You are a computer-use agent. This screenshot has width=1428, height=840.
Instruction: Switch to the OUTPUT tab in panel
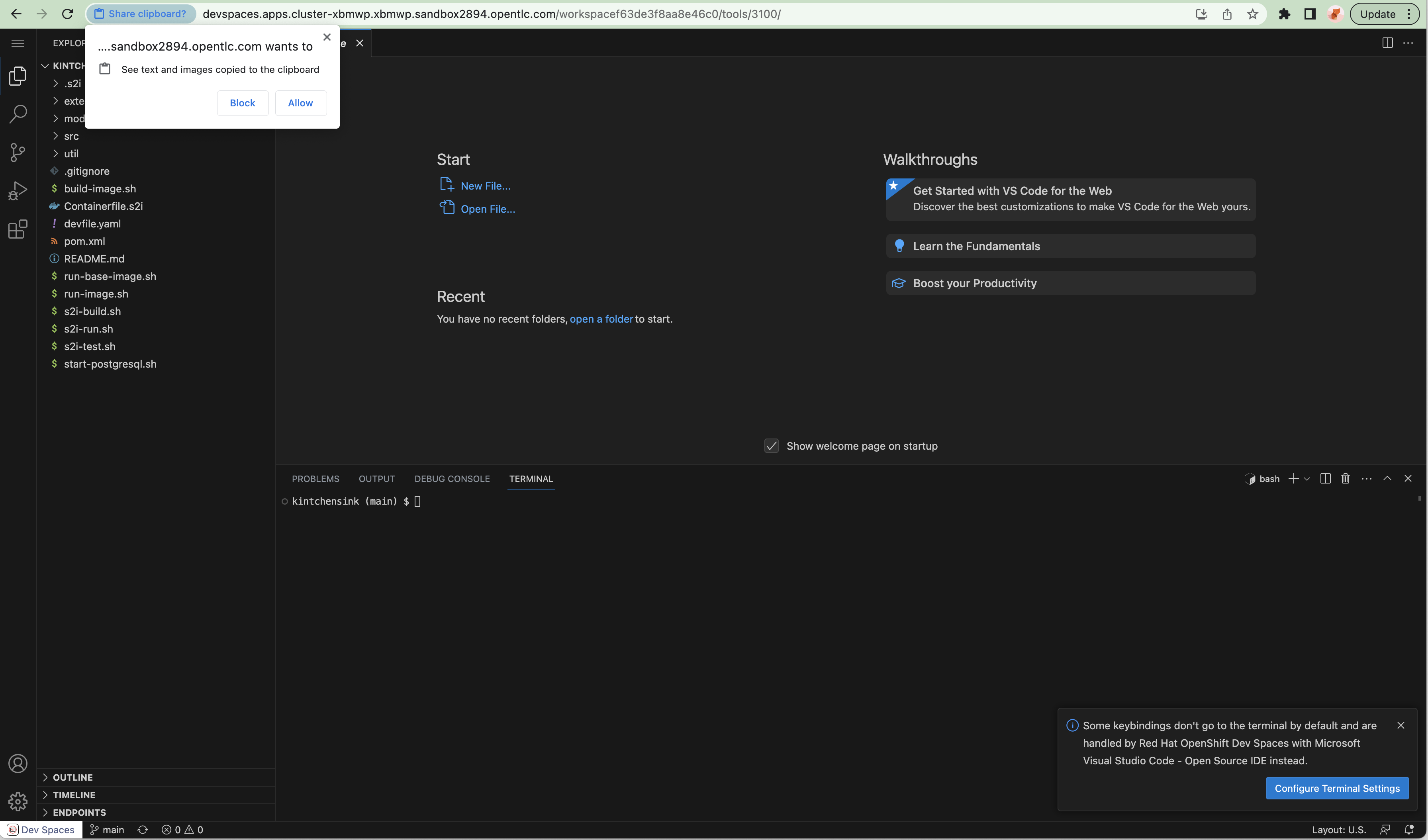pos(376,478)
